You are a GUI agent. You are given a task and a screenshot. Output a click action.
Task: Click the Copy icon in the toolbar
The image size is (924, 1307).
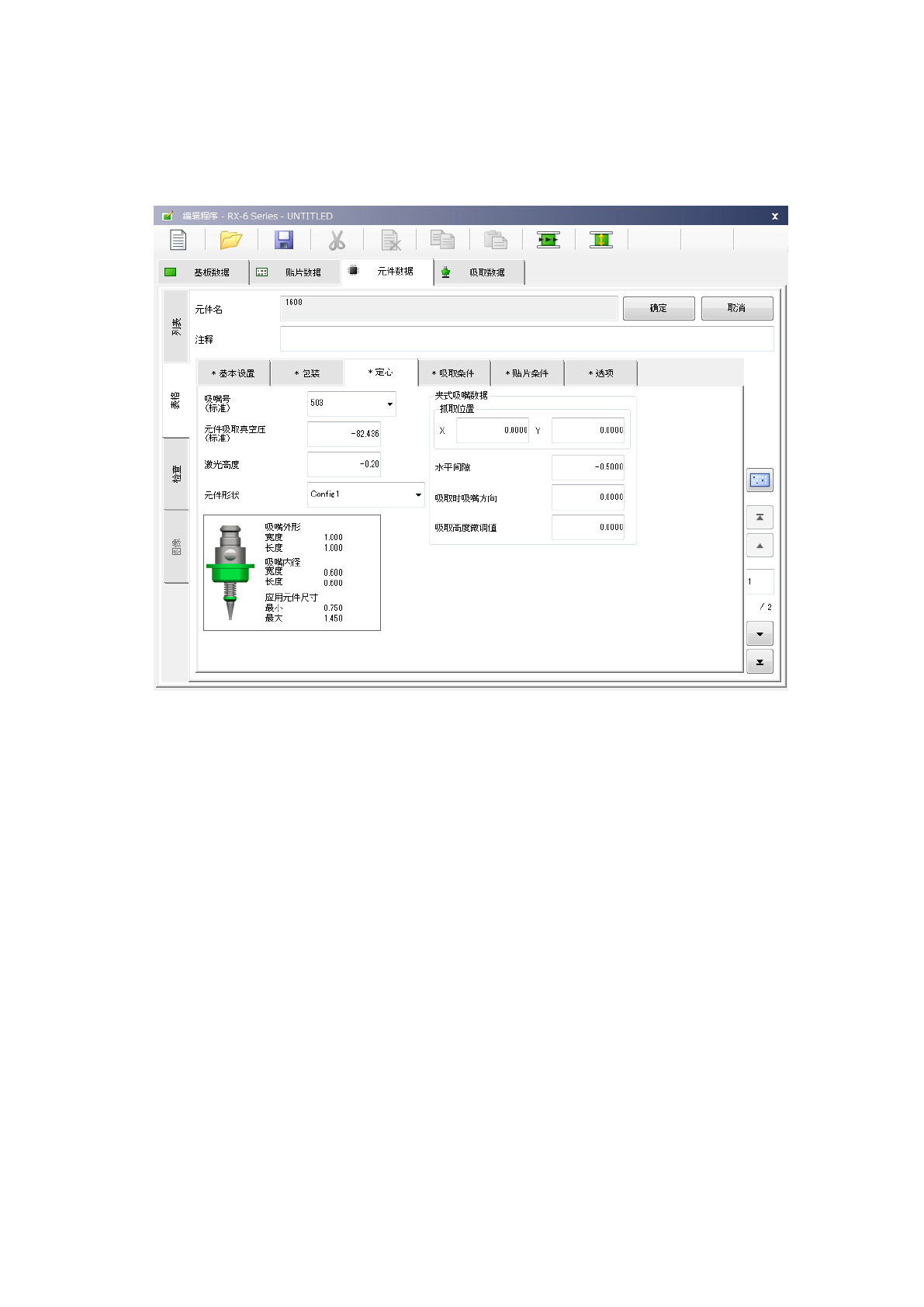pos(442,240)
